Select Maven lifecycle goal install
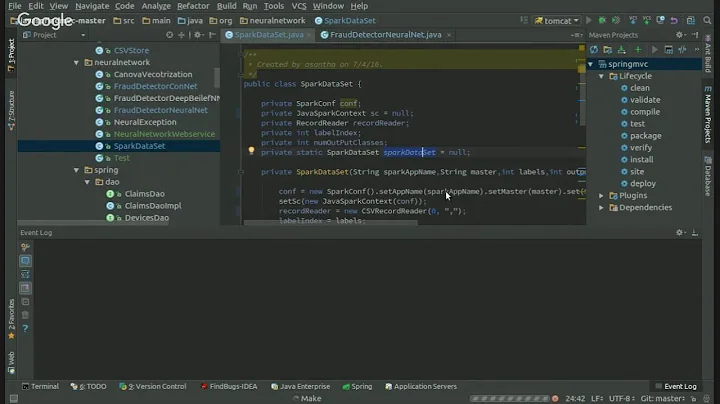Image resolution: width=720 pixels, height=404 pixels. click(x=641, y=160)
